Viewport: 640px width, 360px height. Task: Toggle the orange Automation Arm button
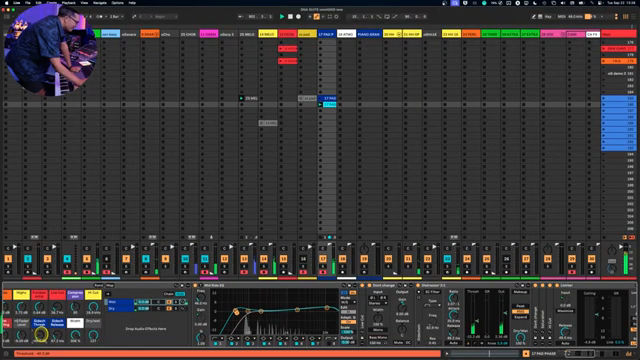pos(316,17)
